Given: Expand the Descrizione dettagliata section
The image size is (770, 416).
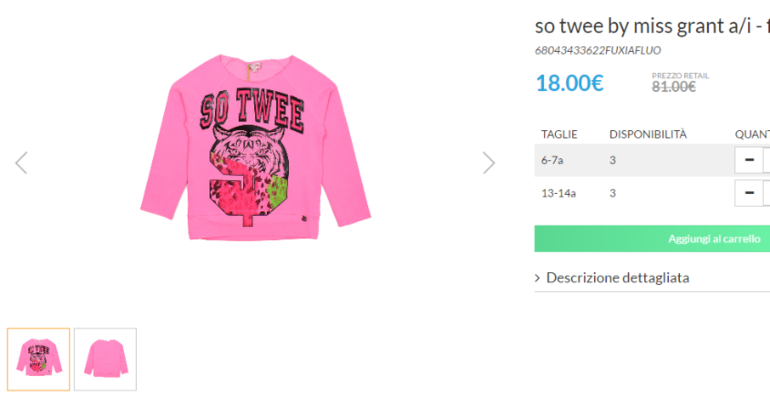Looking at the screenshot, I should click(x=617, y=278).
